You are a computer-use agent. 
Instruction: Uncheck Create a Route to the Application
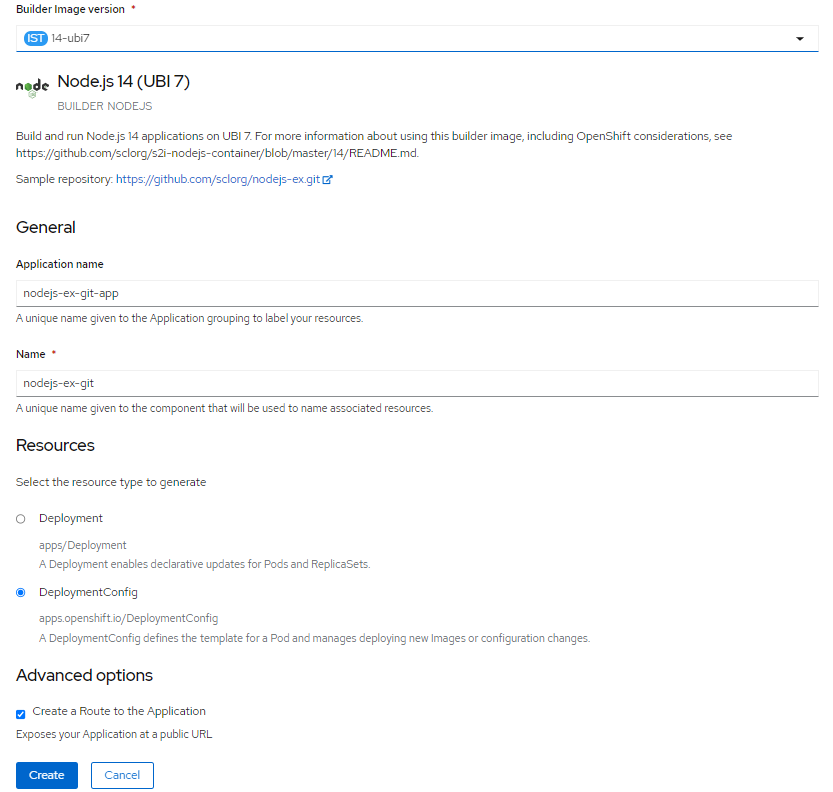click(21, 714)
